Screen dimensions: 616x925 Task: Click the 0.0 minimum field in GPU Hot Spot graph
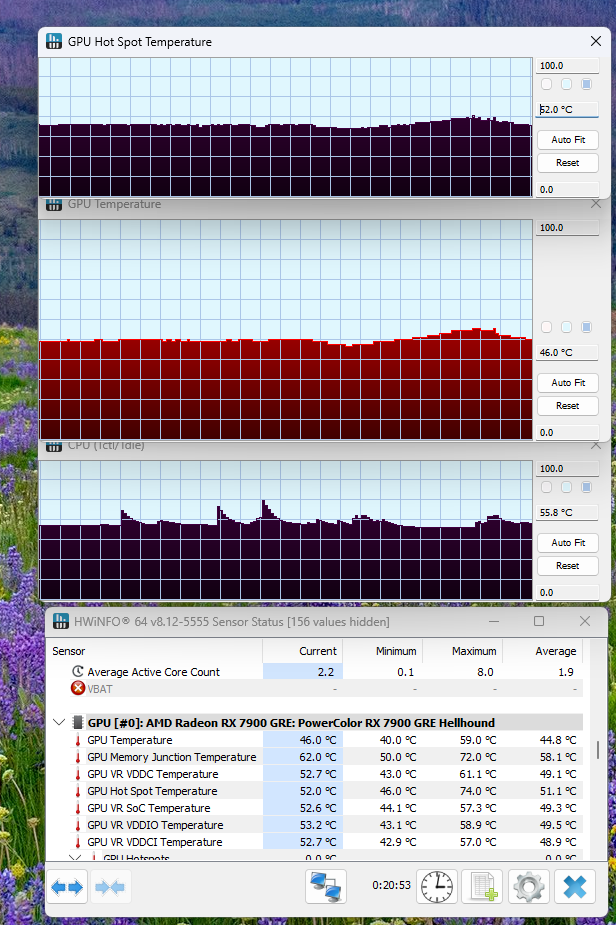[x=567, y=189]
